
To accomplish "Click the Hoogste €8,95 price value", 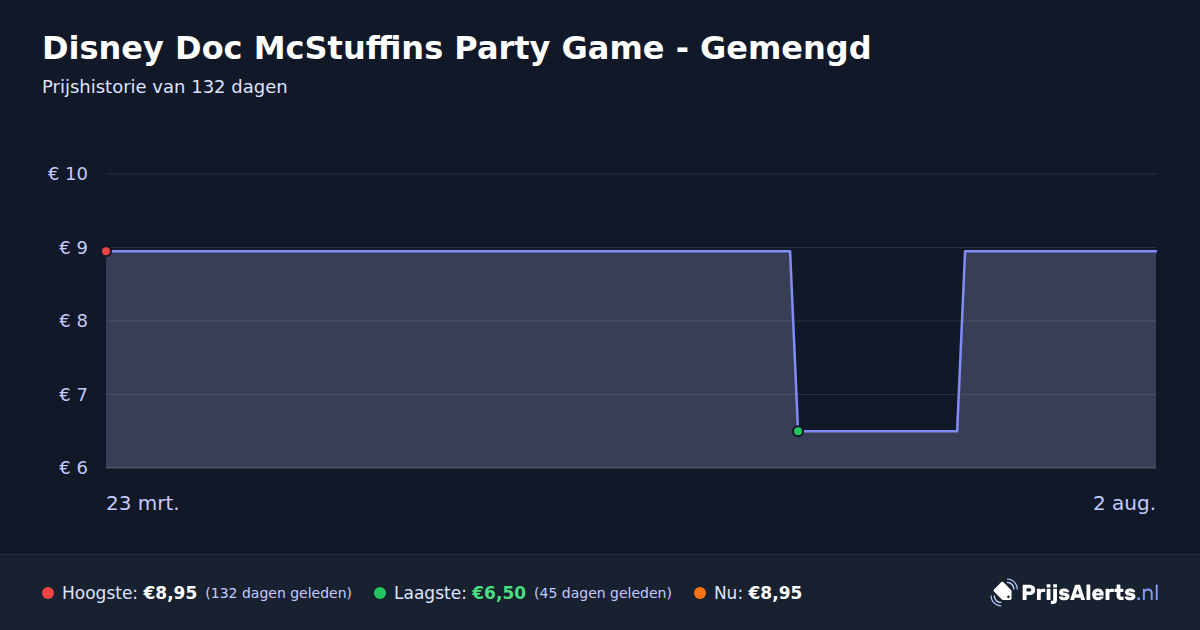I will click(x=170, y=593).
